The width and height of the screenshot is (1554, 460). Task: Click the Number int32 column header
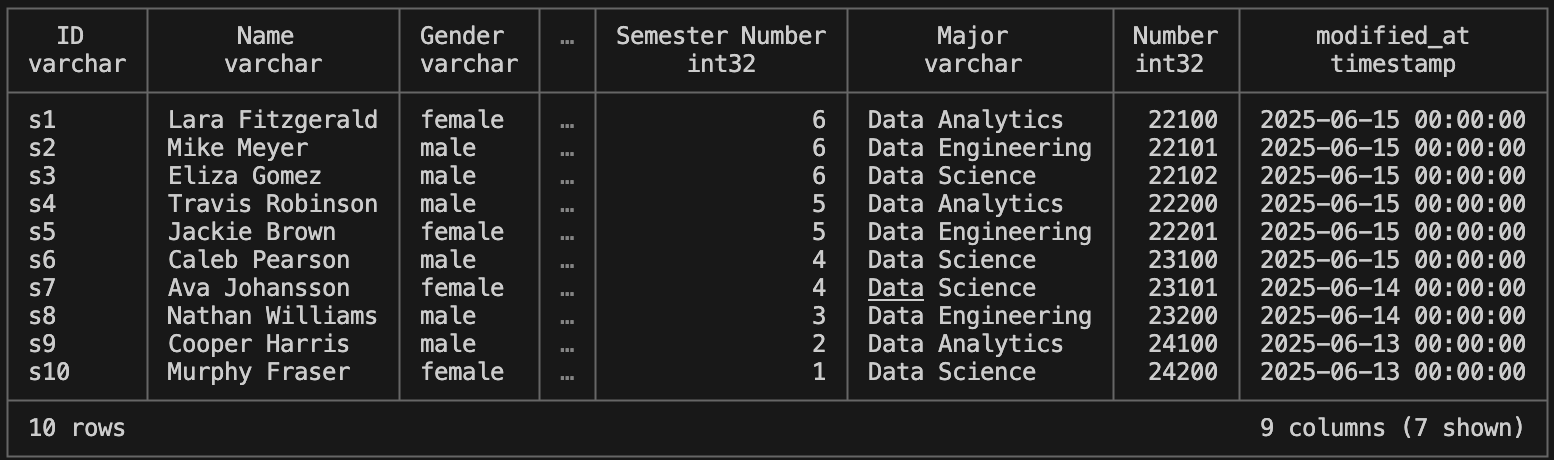coord(1176,50)
